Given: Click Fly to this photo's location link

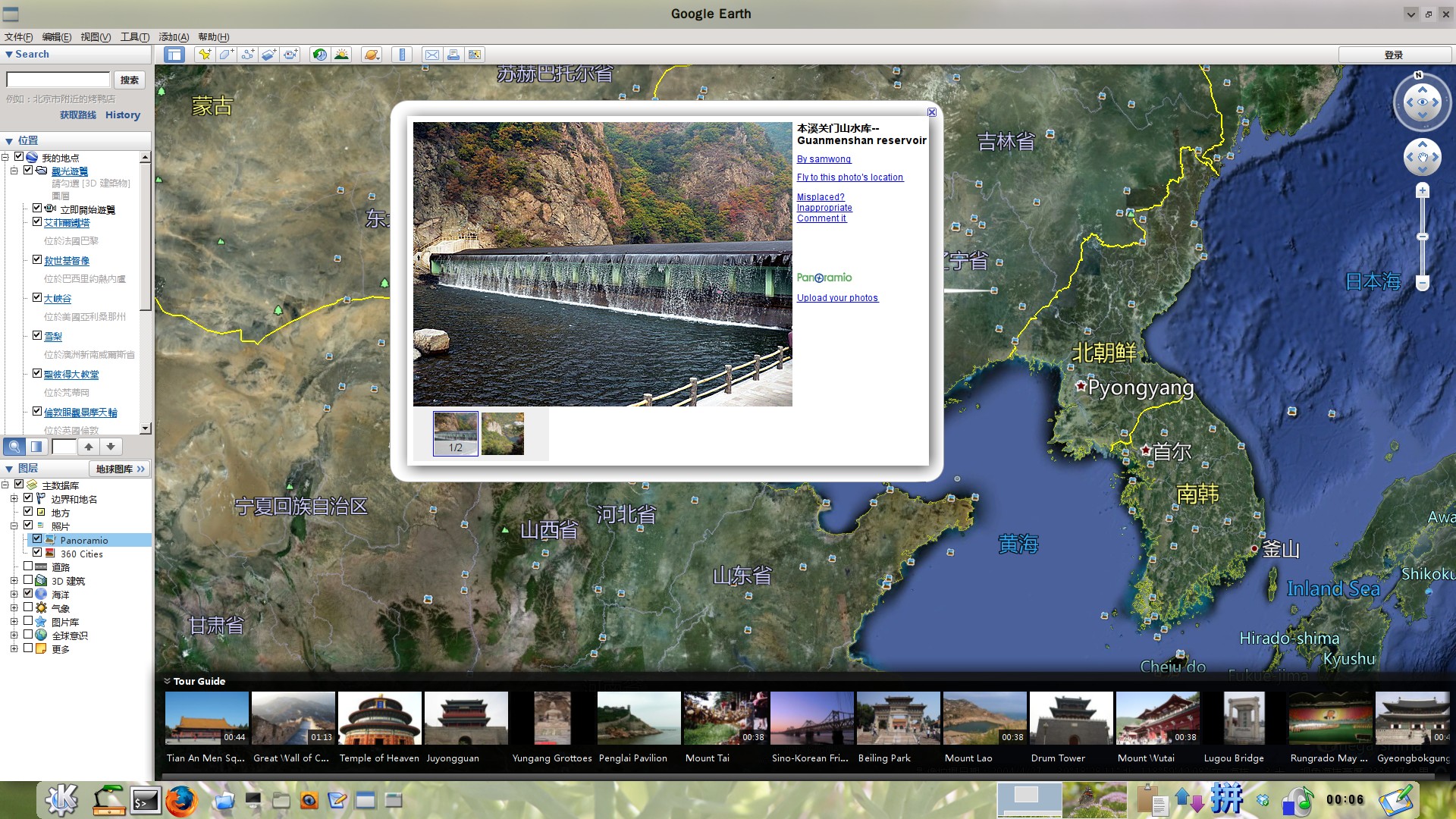Looking at the screenshot, I should click(x=850, y=177).
